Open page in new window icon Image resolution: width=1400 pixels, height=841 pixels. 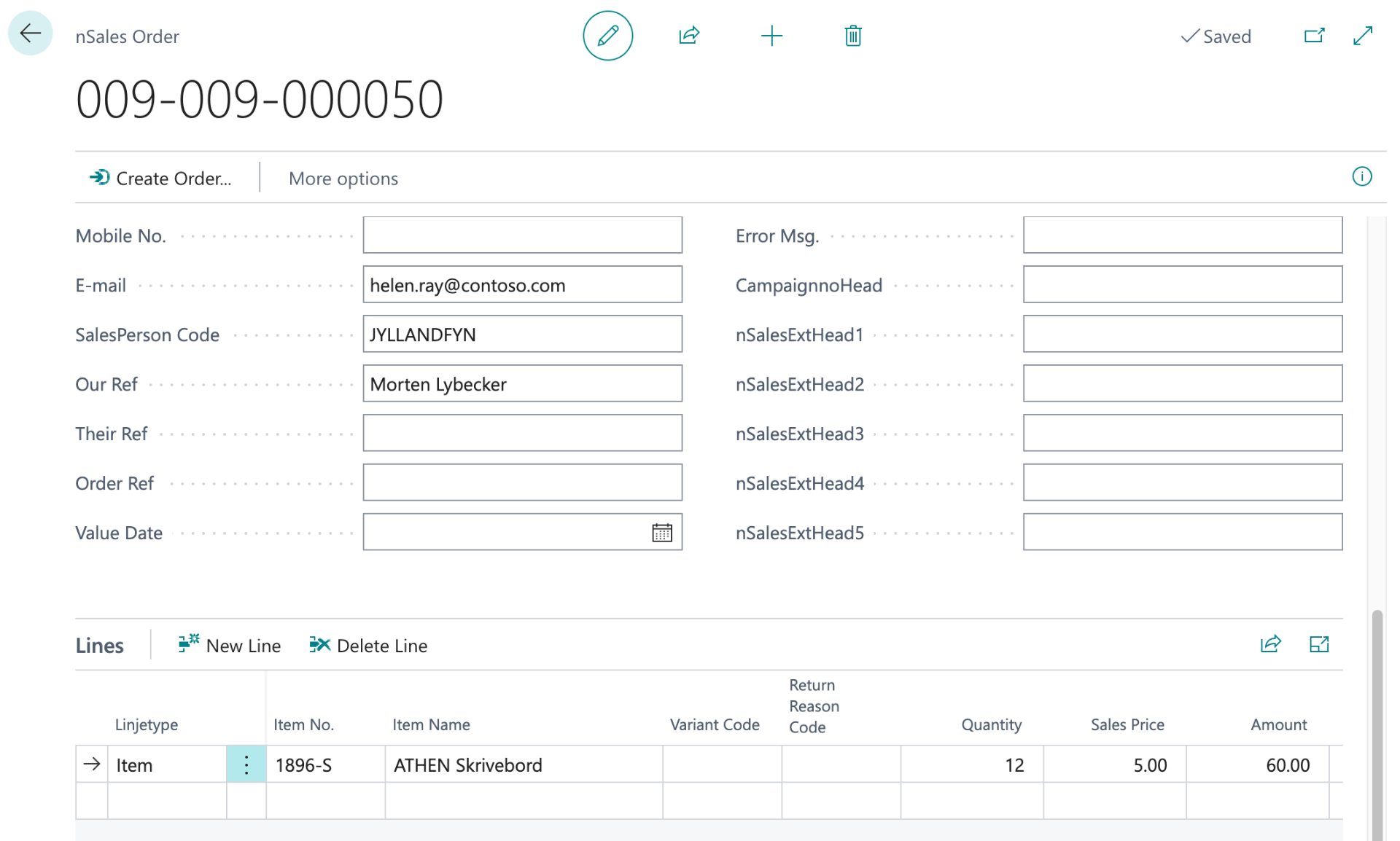click(1314, 36)
